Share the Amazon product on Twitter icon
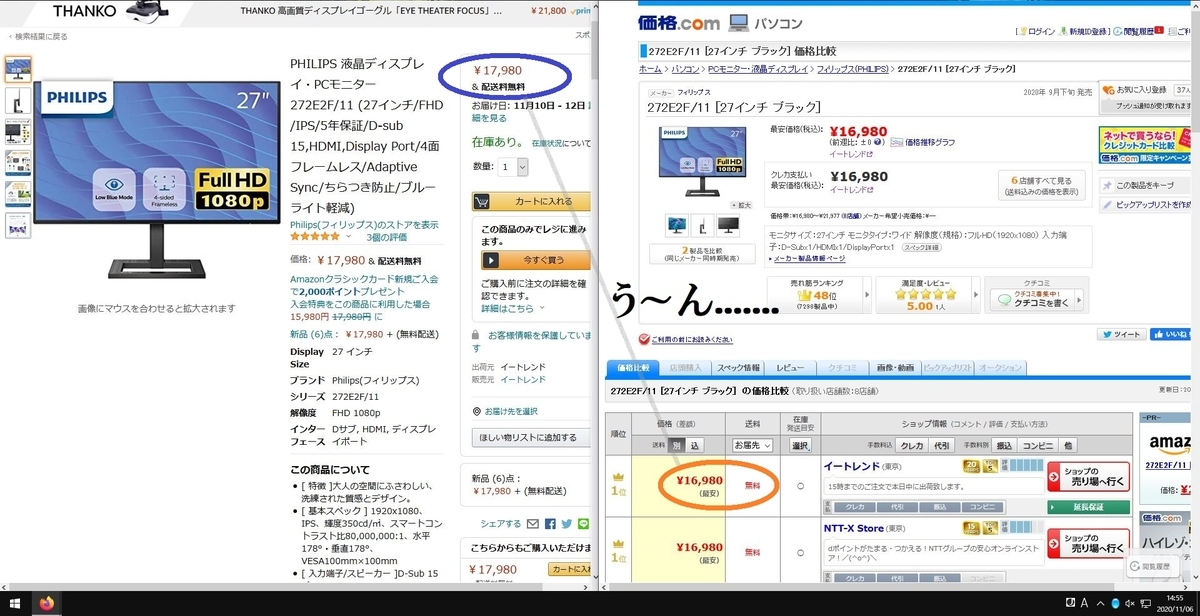Screen dimensions: 1200x616 (x=565, y=523)
